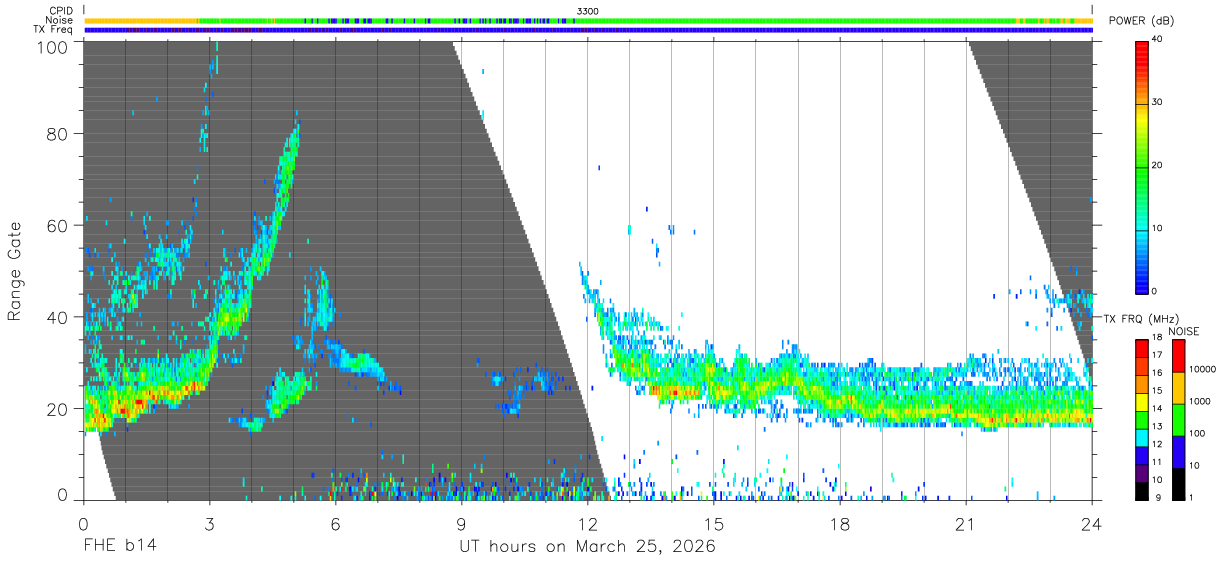Click the Range Gate axis title
Viewport: 1228px width, 567px height.
(x=15, y=271)
